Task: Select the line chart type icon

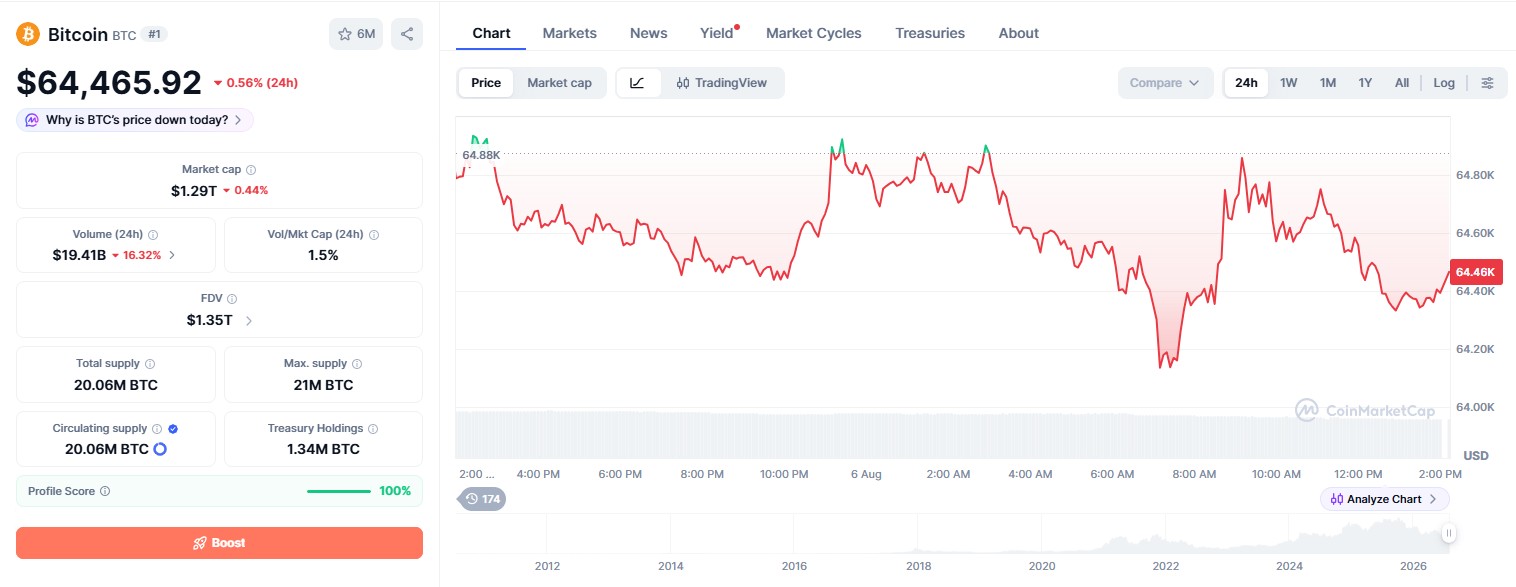Action: coord(638,83)
